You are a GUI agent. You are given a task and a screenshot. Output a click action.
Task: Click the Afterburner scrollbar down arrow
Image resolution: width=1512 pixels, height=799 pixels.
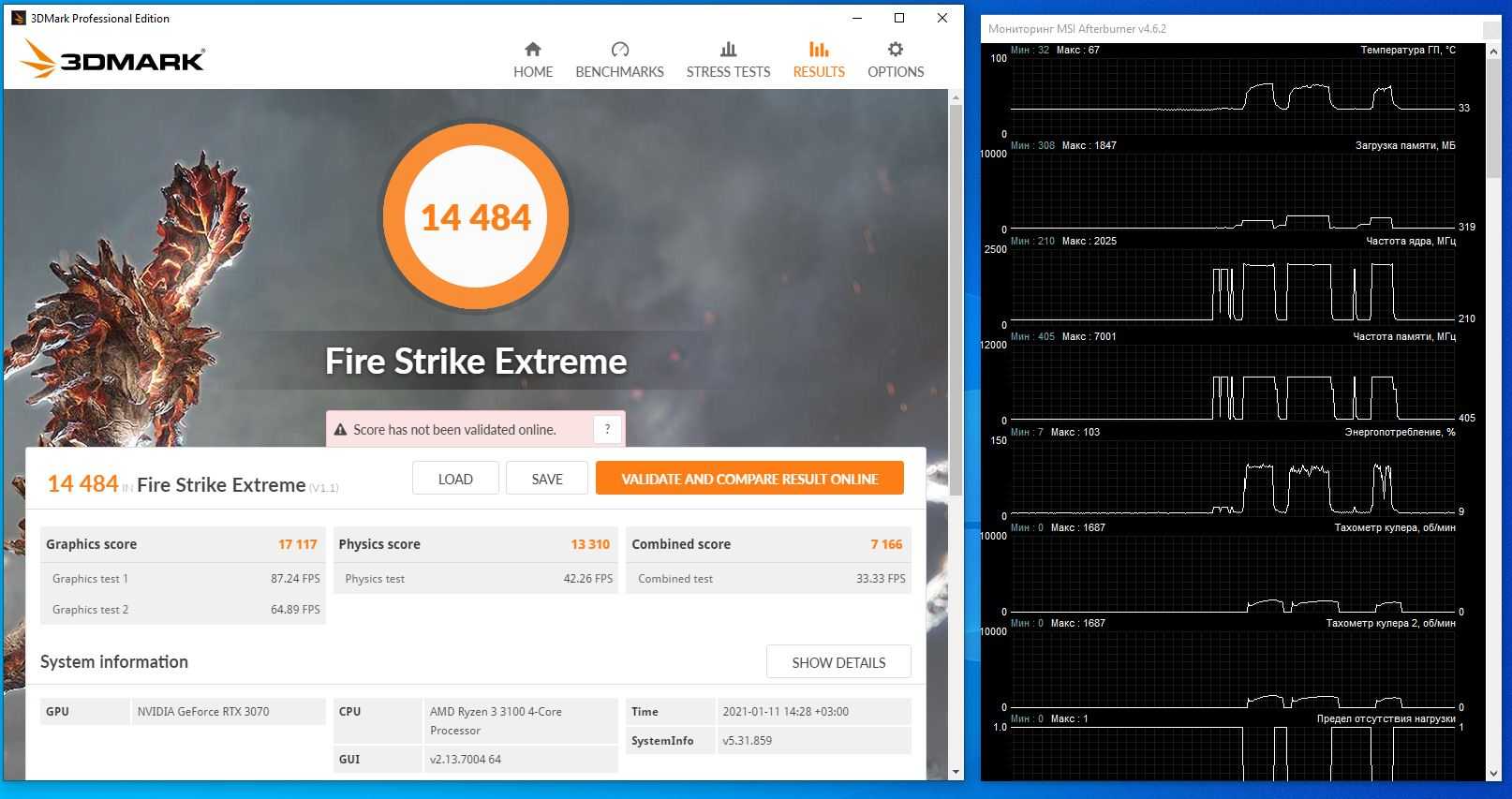click(x=1493, y=774)
